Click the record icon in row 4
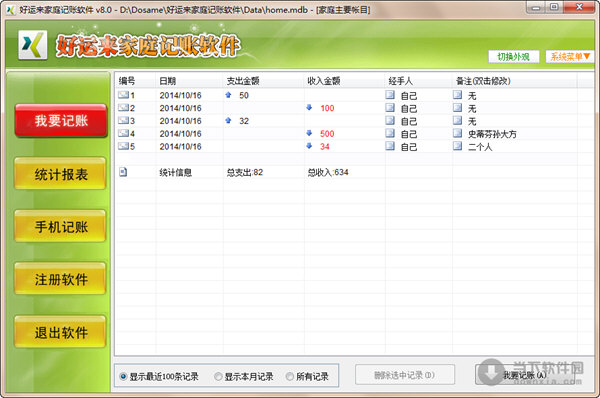Image resolution: width=600 pixels, height=398 pixels. [x=123, y=133]
